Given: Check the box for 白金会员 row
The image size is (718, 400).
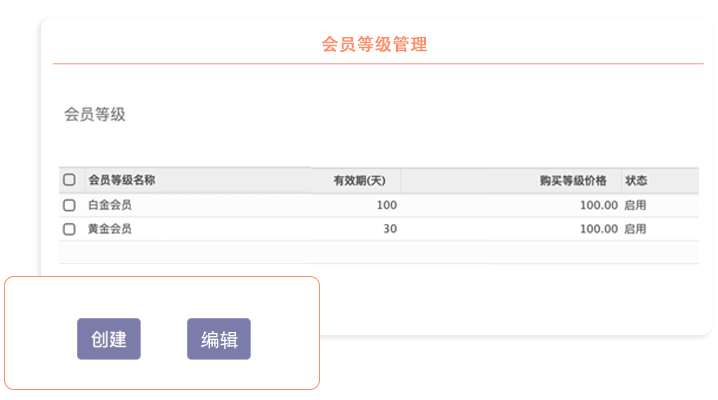Looking at the screenshot, I should click(x=69, y=205).
